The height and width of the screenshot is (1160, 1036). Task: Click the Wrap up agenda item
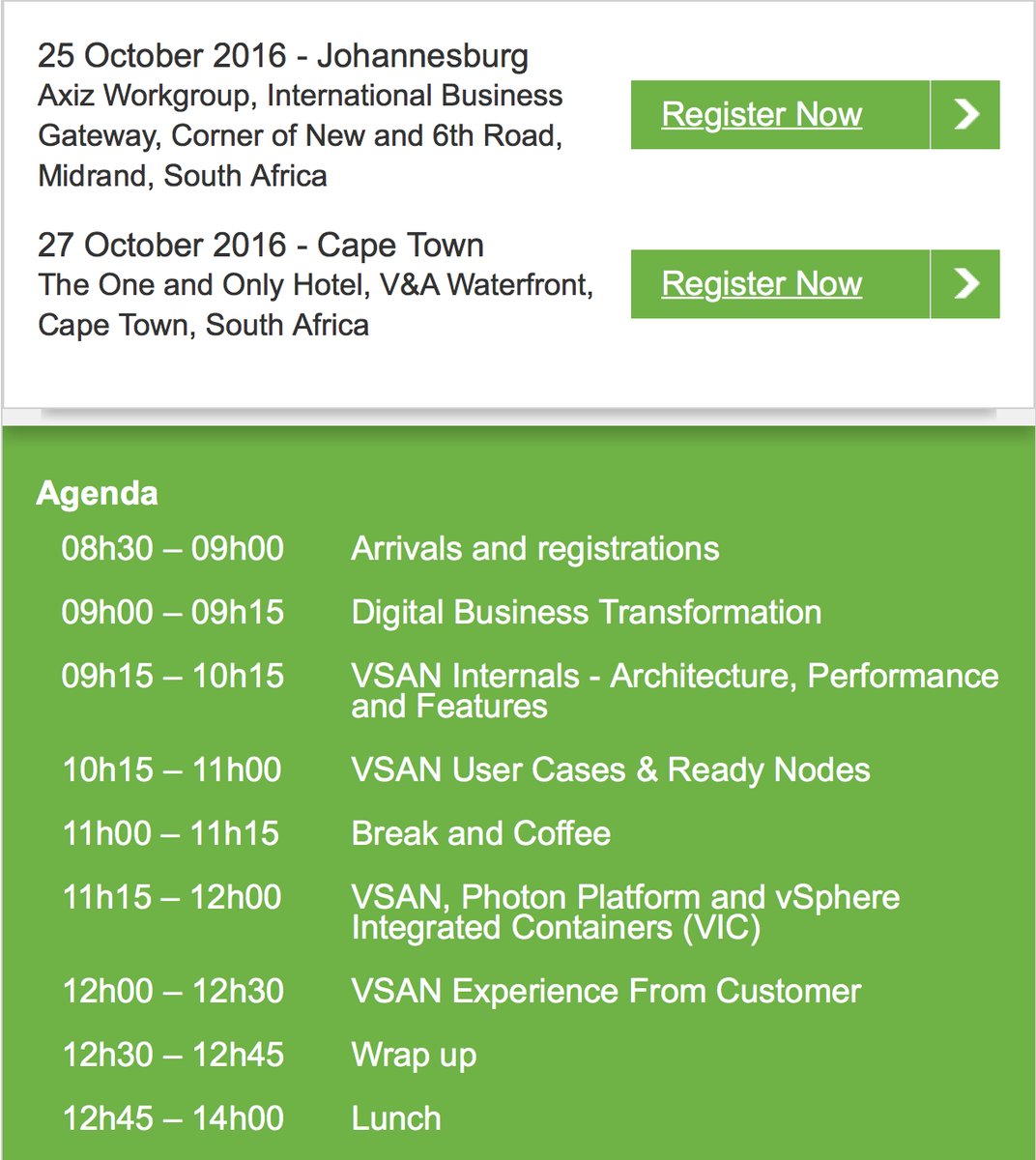414,1055
